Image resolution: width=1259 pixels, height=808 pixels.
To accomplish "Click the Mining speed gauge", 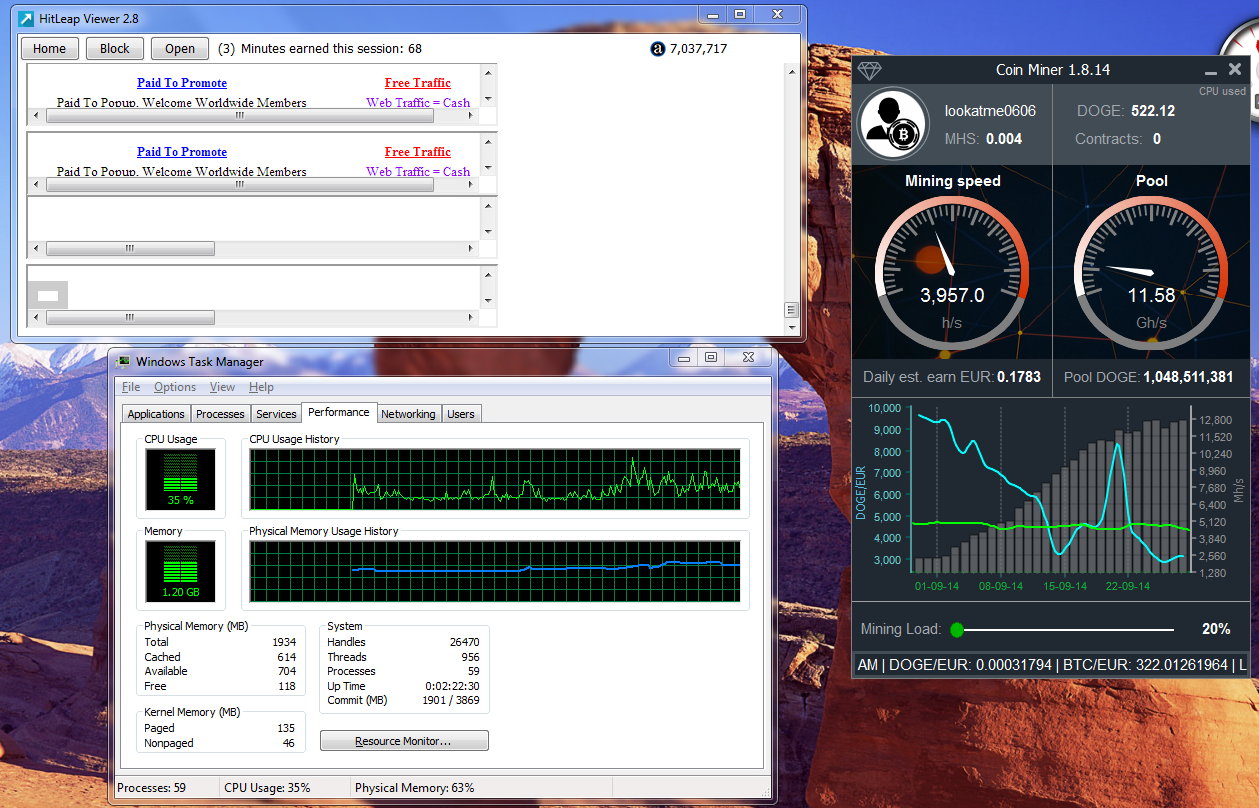I will tap(951, 272).
